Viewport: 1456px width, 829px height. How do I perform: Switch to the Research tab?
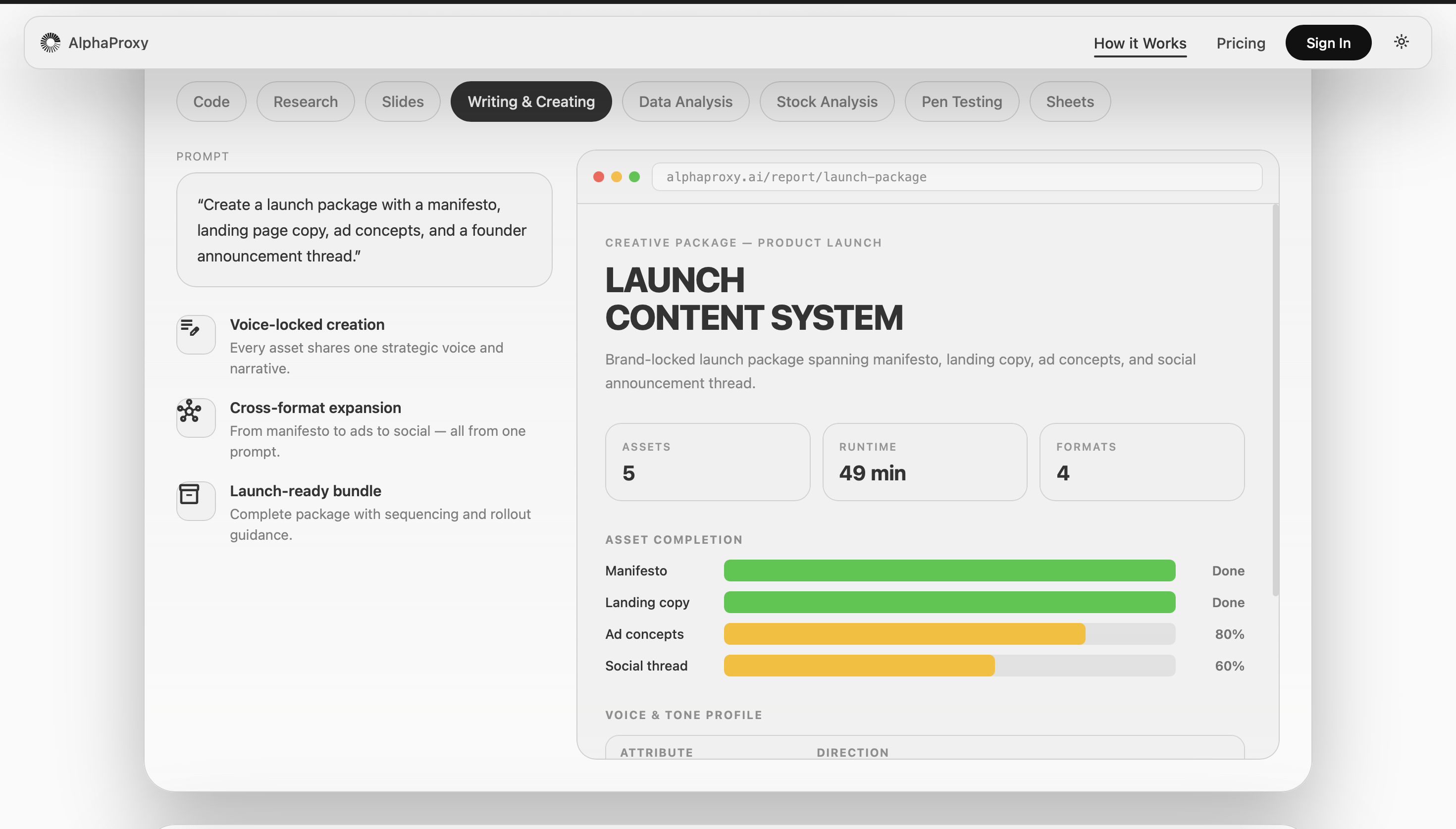(306, 102)
